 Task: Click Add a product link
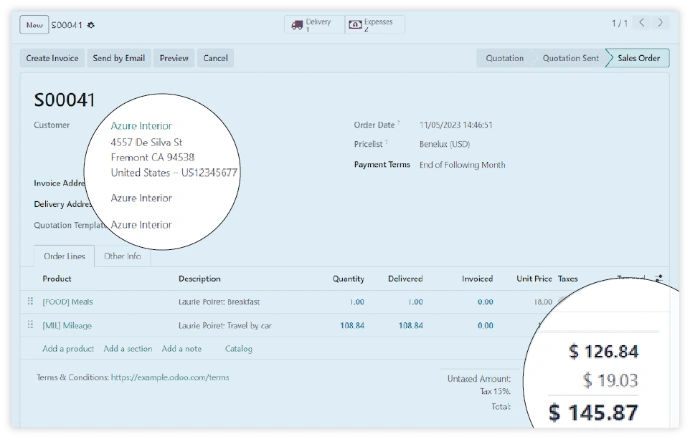[x=68, y=349]
